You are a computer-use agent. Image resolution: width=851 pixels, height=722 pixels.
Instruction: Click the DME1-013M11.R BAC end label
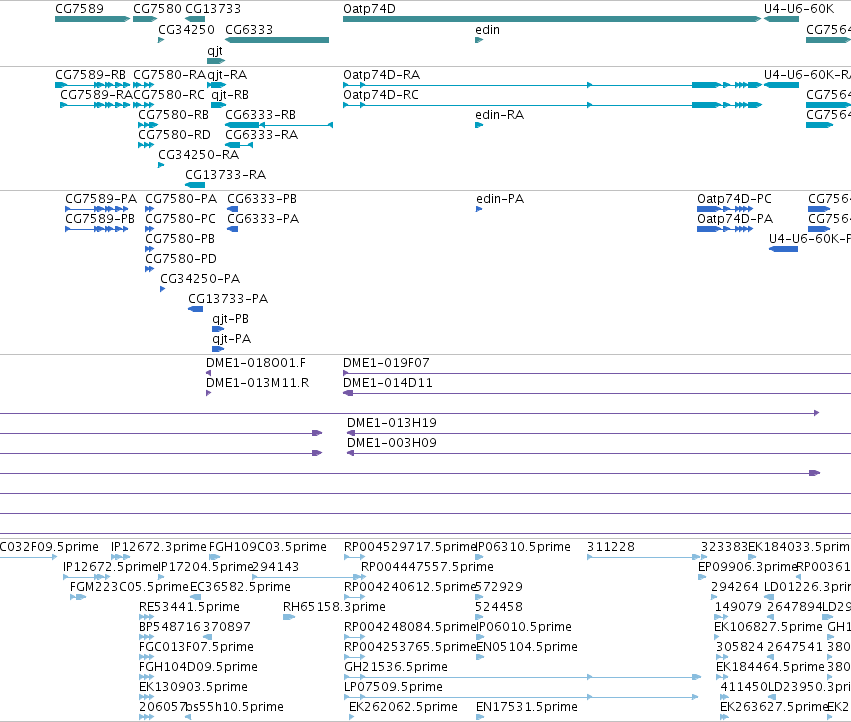[x=257, y=383]
